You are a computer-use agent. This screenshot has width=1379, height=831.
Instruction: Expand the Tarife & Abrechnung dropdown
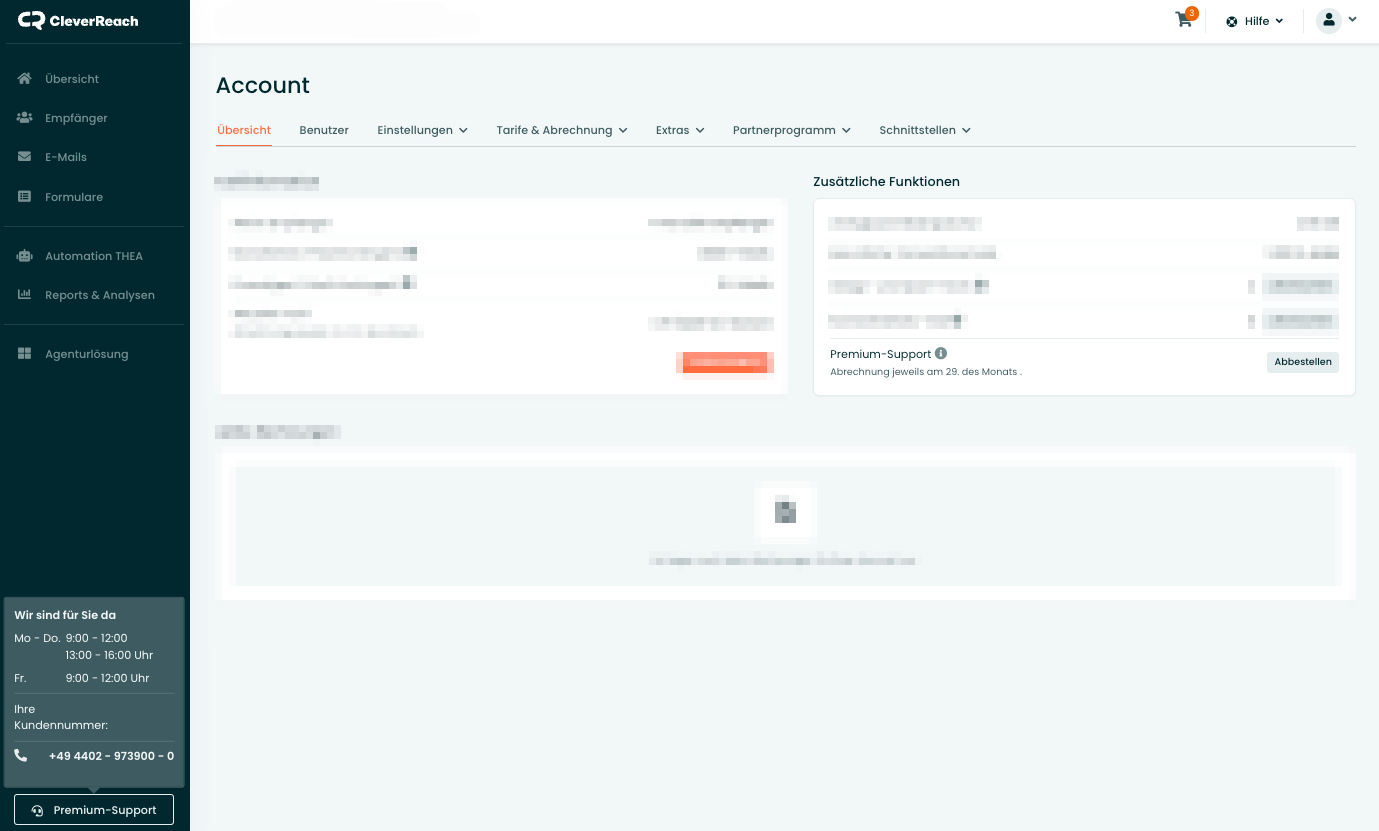(562, 130)
